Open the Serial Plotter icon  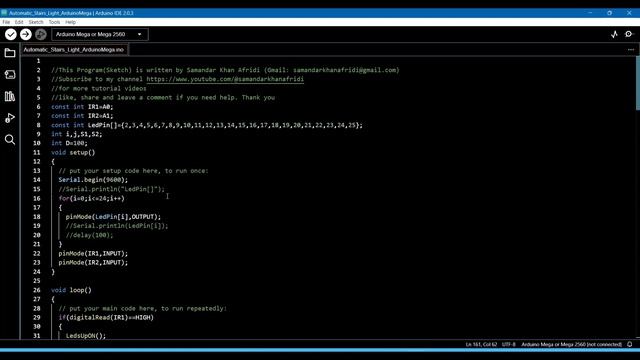coord(614,35)
